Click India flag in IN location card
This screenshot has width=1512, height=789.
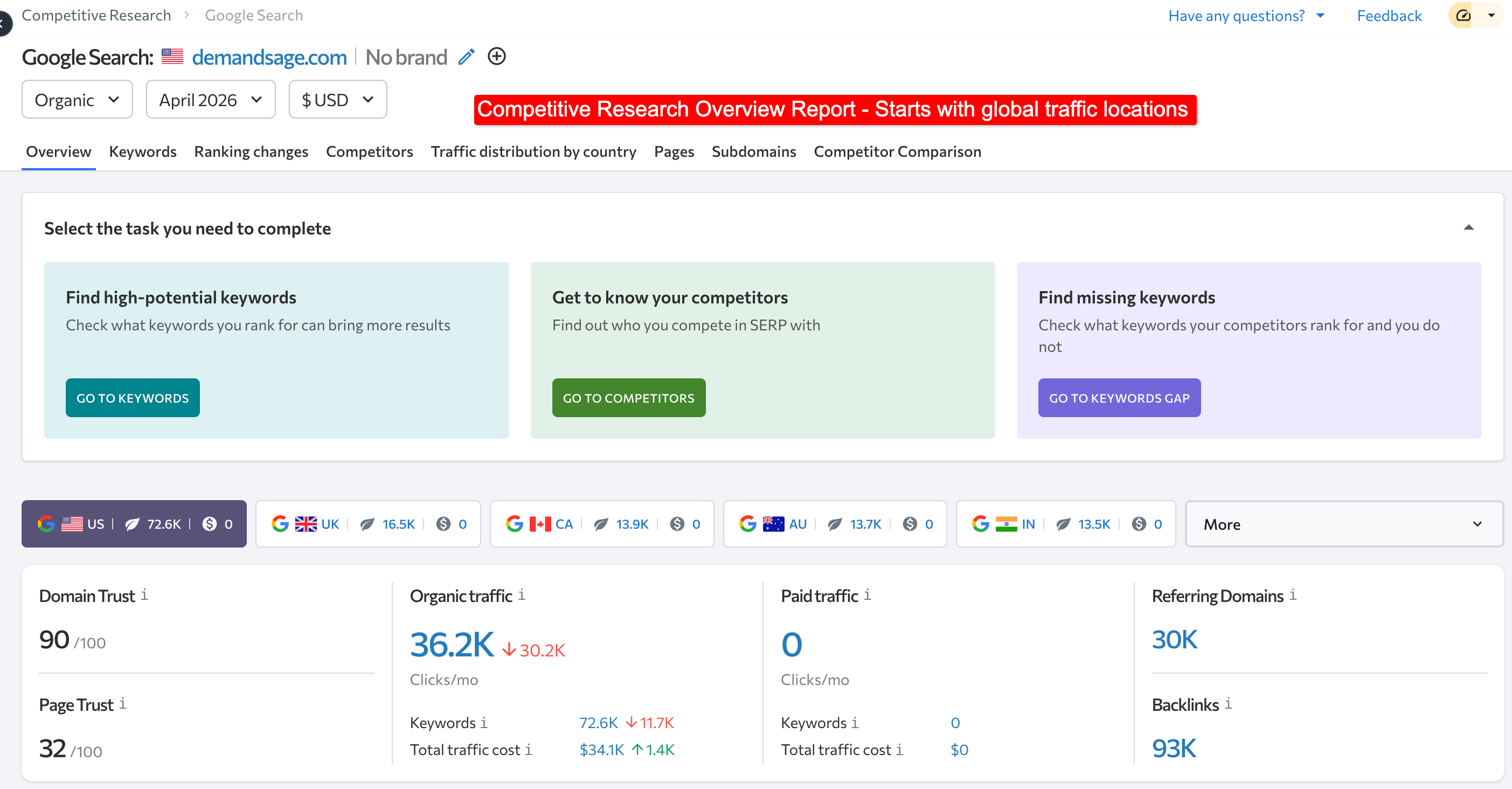(x=1006, y=524)
